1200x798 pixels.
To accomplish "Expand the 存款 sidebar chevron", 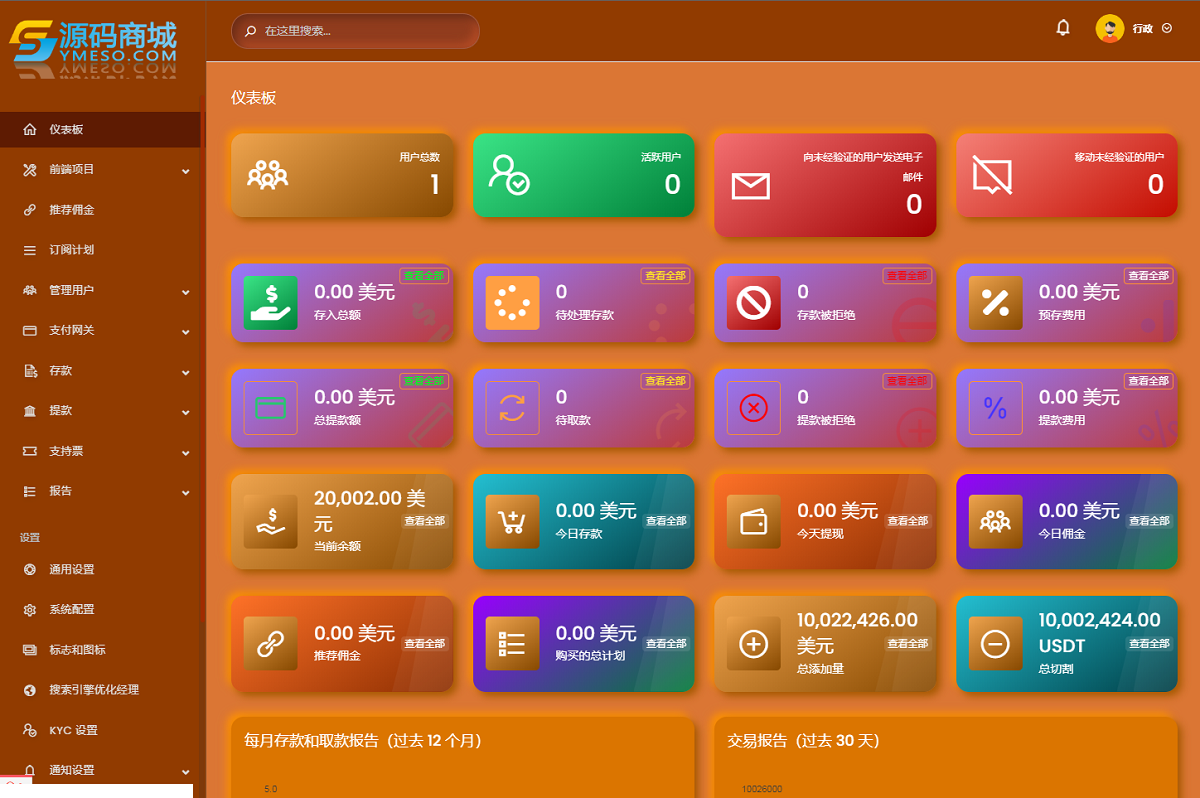I will tap(185, 372).
